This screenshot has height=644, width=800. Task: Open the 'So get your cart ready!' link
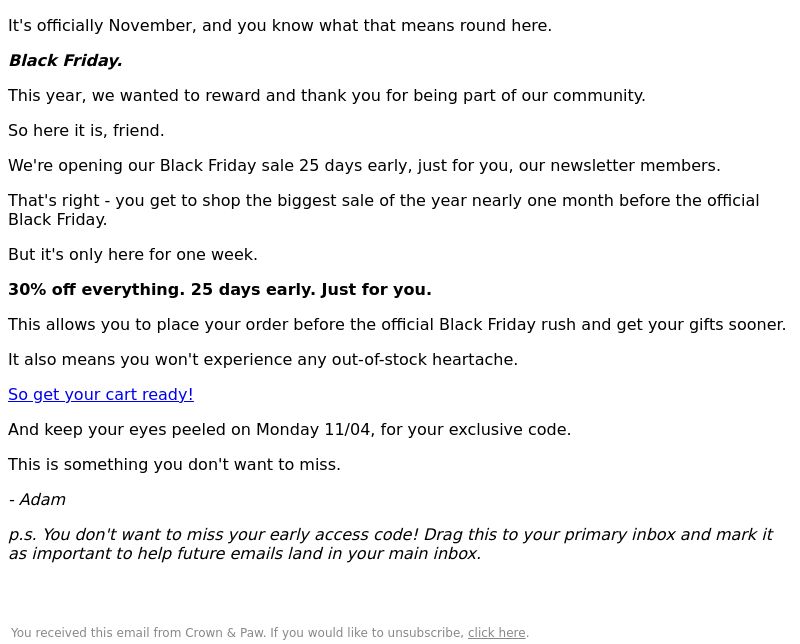click(x=101, y=394)
